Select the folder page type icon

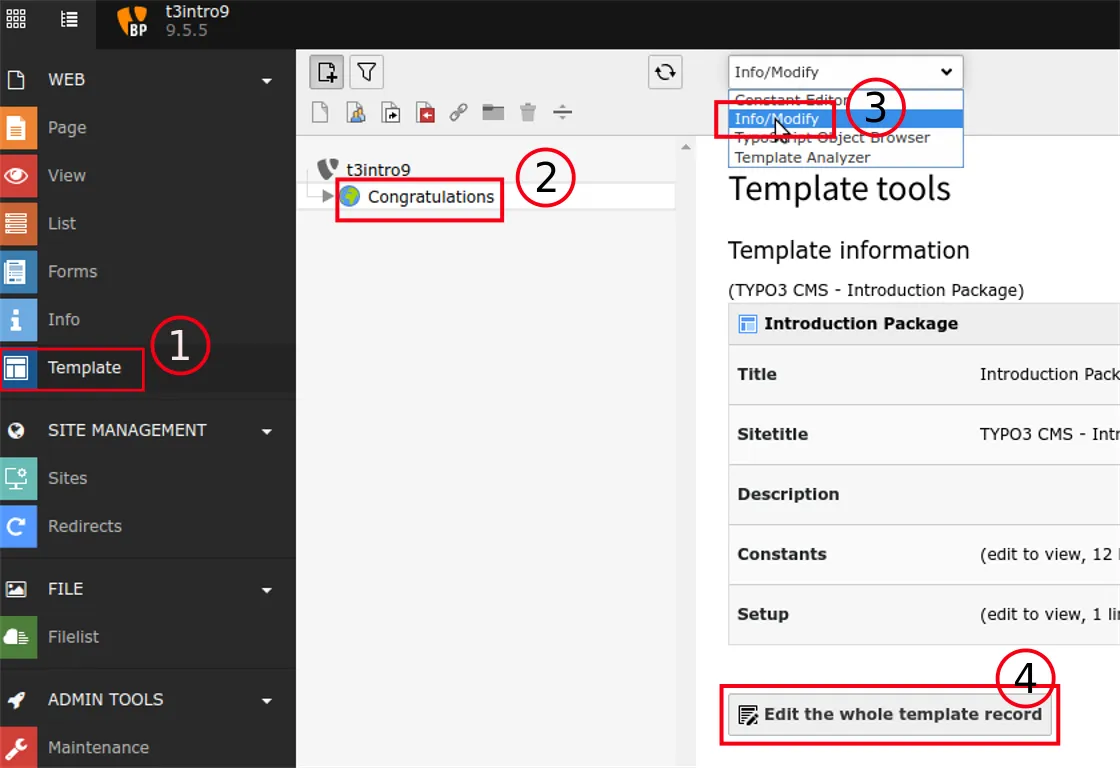coord(493,113)
